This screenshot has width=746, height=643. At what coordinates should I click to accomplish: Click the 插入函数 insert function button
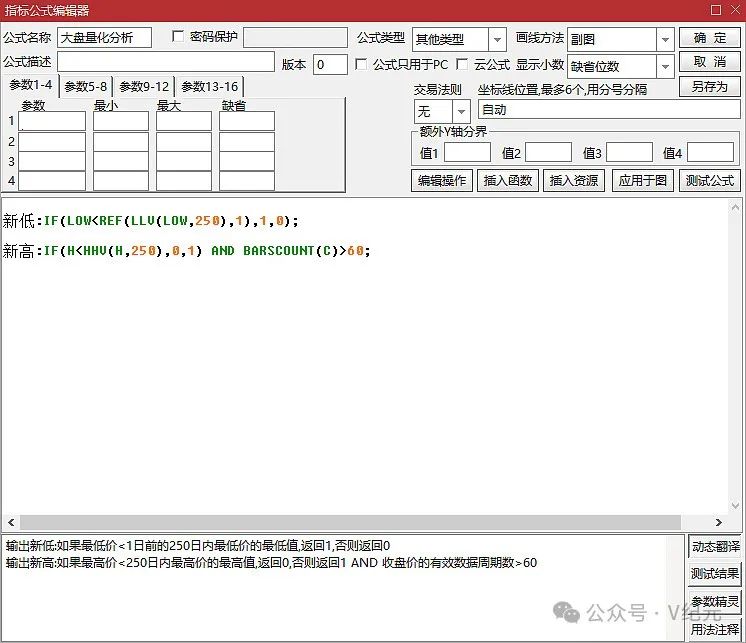[508, 180]
